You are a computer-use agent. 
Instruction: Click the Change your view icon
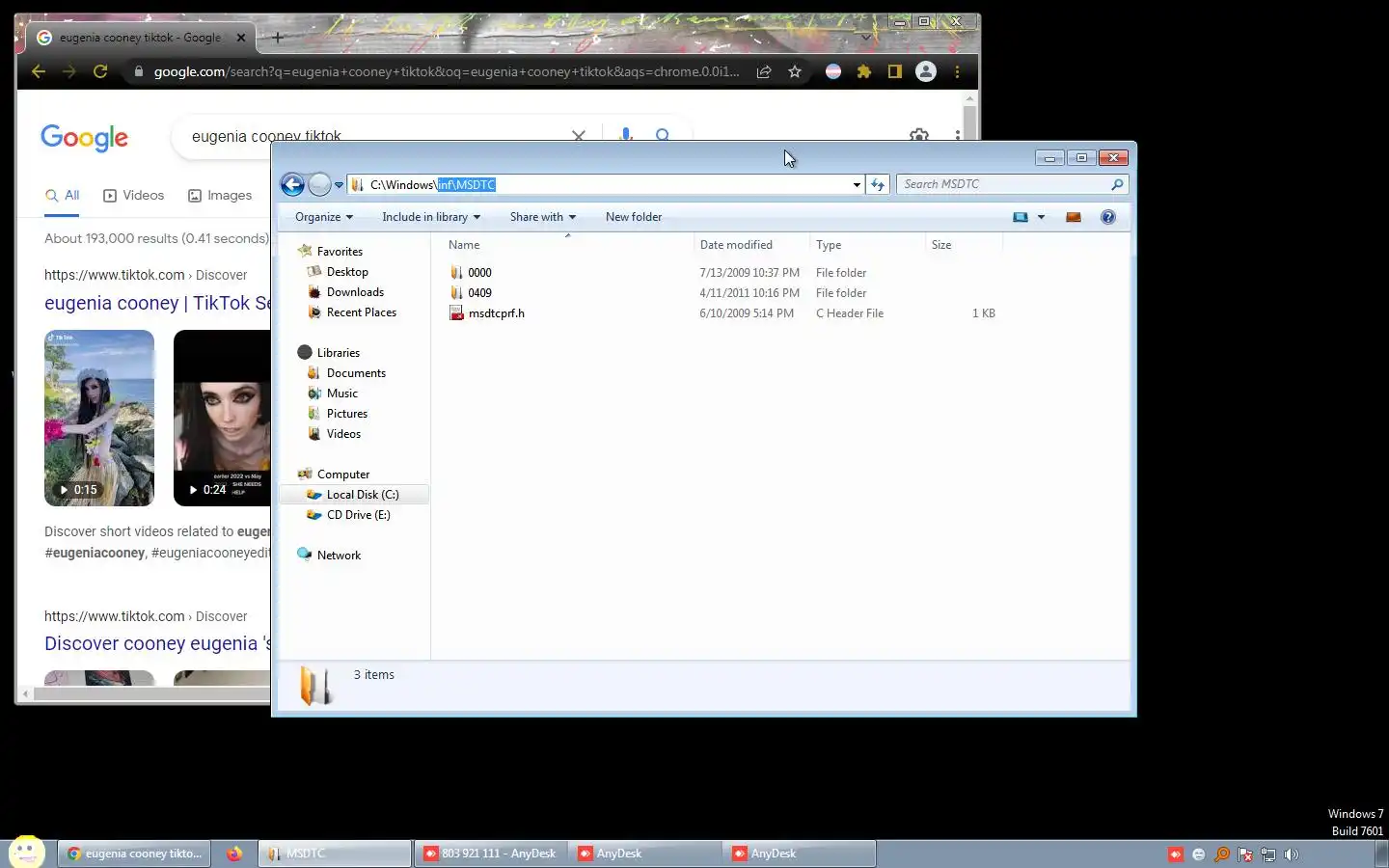1021,217
